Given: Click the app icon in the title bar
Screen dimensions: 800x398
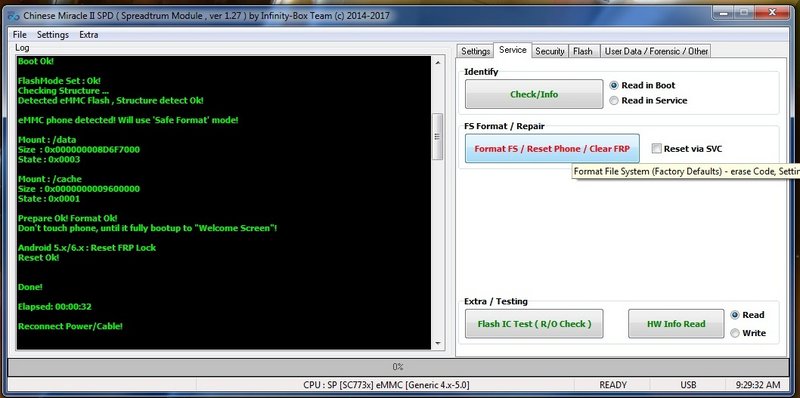Looking at the screenshot, I should click(13, 15).
